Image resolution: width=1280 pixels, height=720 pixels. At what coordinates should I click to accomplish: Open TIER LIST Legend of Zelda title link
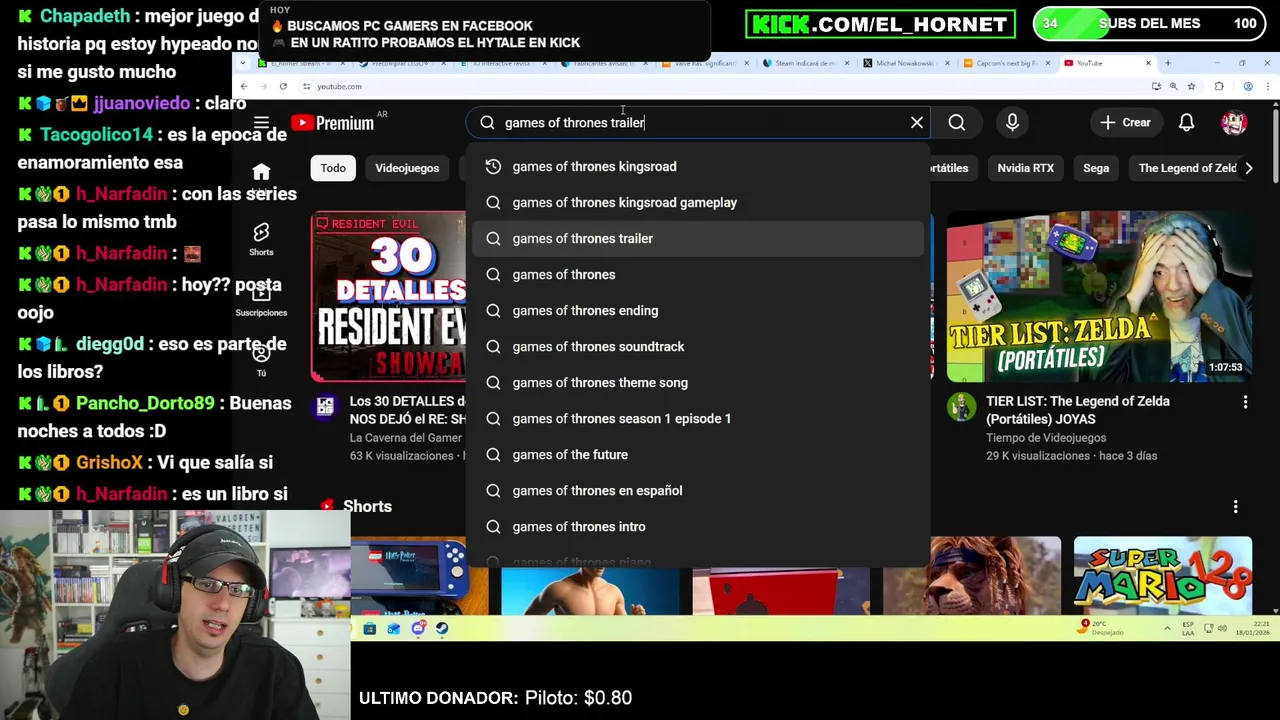1077,410
